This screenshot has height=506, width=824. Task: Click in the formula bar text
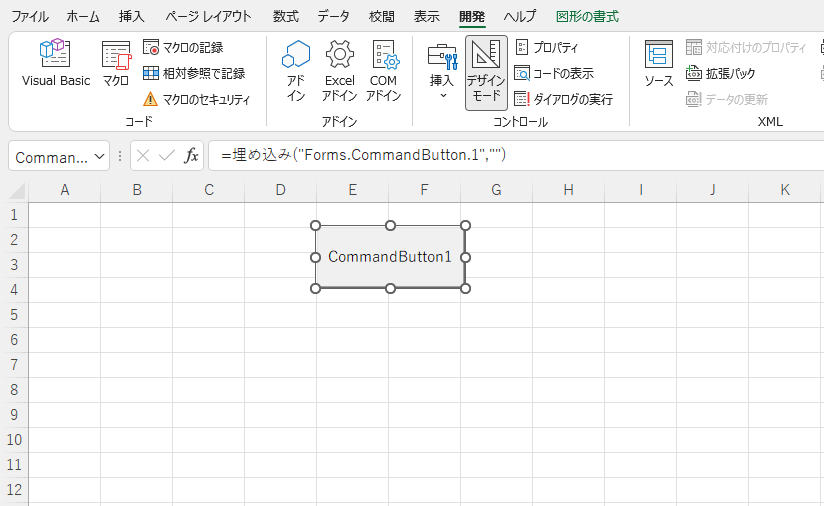363,155
